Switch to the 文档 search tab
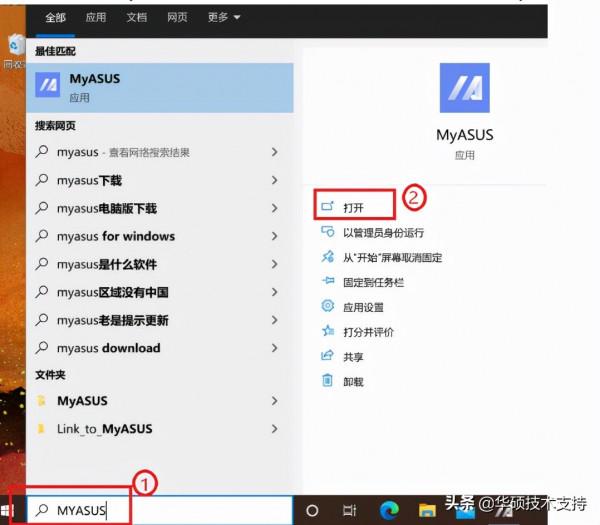The width and height of the screenshot is (600, 525). click(x=136, y=17)
